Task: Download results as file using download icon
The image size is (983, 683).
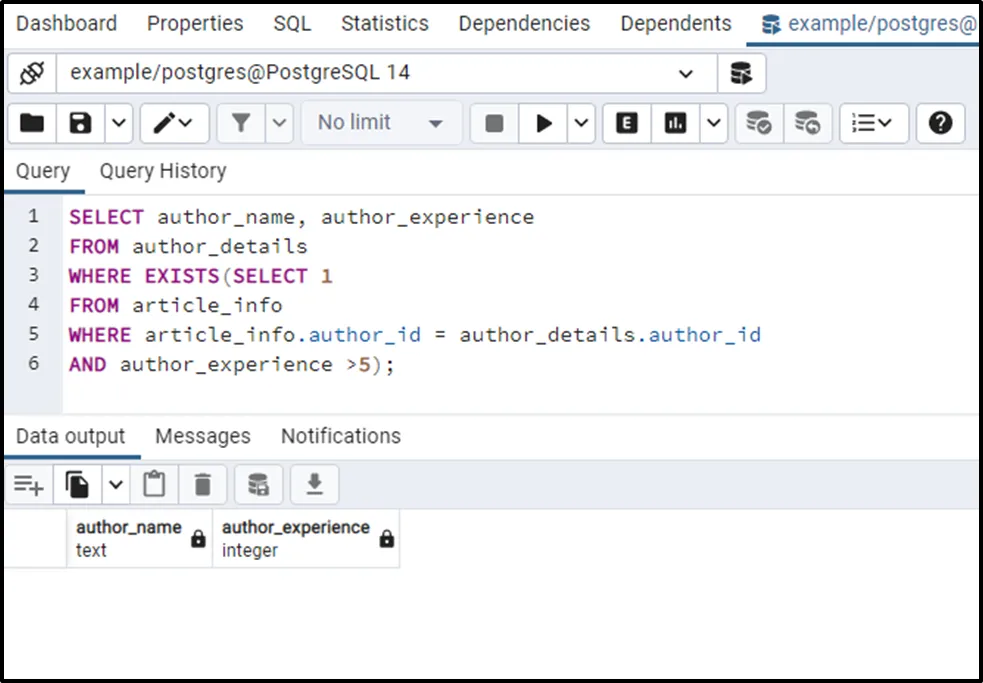Action: pyautogui.click(x=314, y=485)
